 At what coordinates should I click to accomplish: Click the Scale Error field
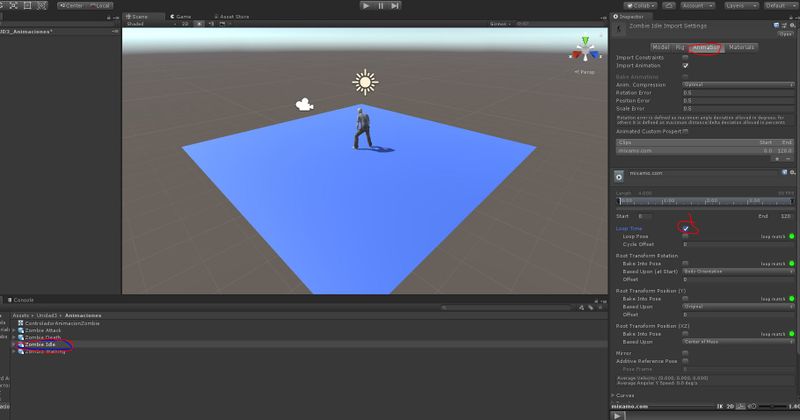click(x=738, y=109)
